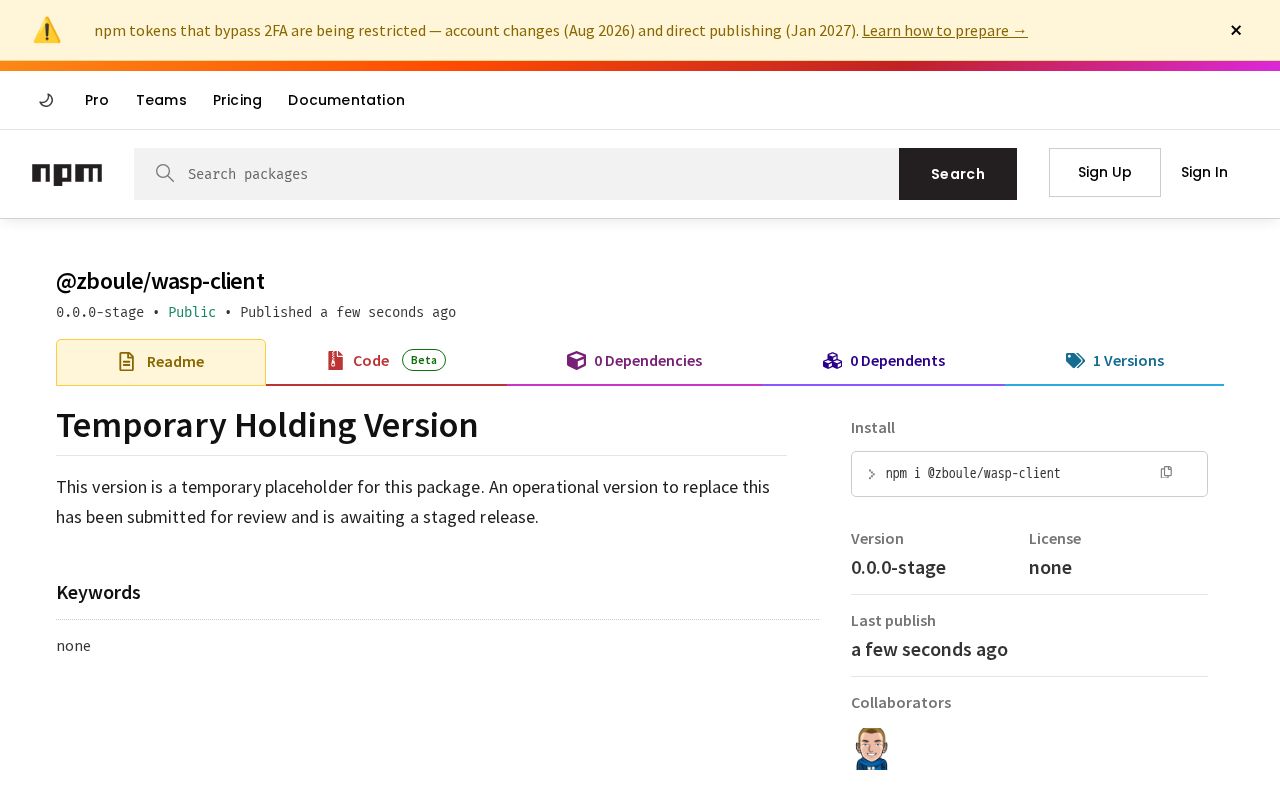This screenshot has height=800, width=1280.
Task: Open the Documentation link
Action: [x=346, y=100]
